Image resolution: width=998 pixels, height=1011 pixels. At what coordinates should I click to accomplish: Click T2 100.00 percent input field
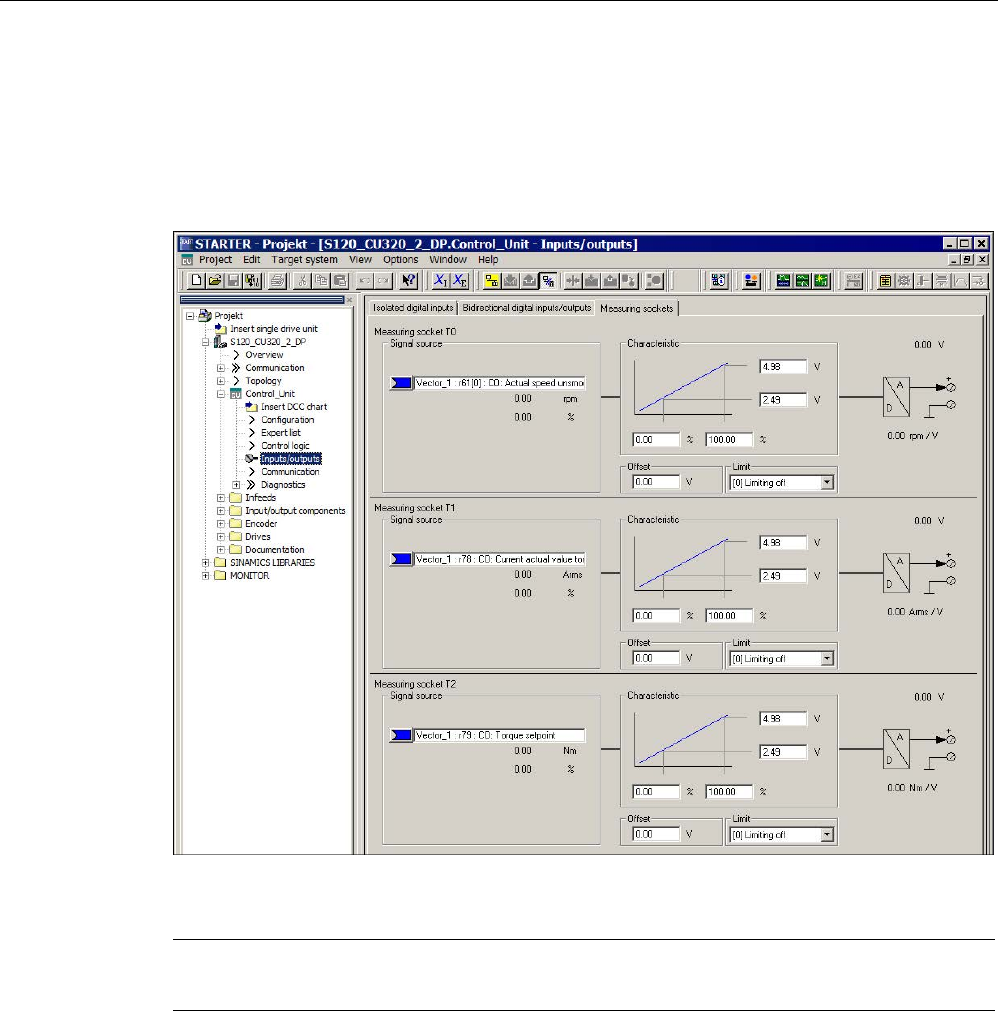pyautogui.click(x=729, y=792)
